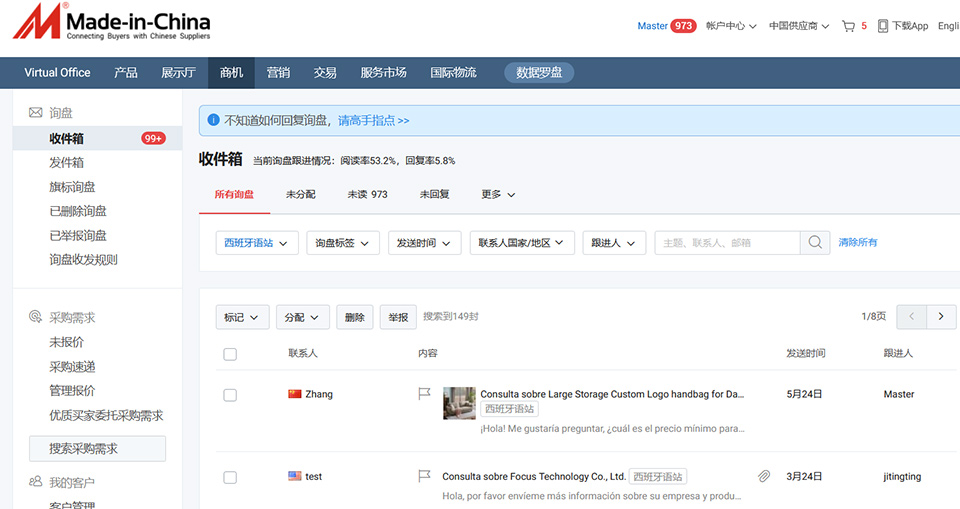The image size is (960, 509).
Task: Check the Zhang inquiry checkbox
Action: (x=230, y=395)
